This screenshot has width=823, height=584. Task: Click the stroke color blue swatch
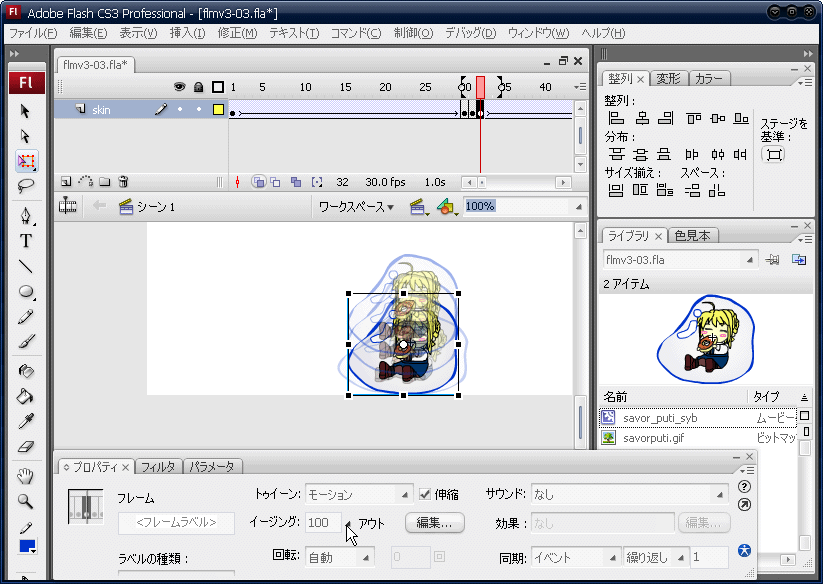pyautogui.click(x=26, y=546)
